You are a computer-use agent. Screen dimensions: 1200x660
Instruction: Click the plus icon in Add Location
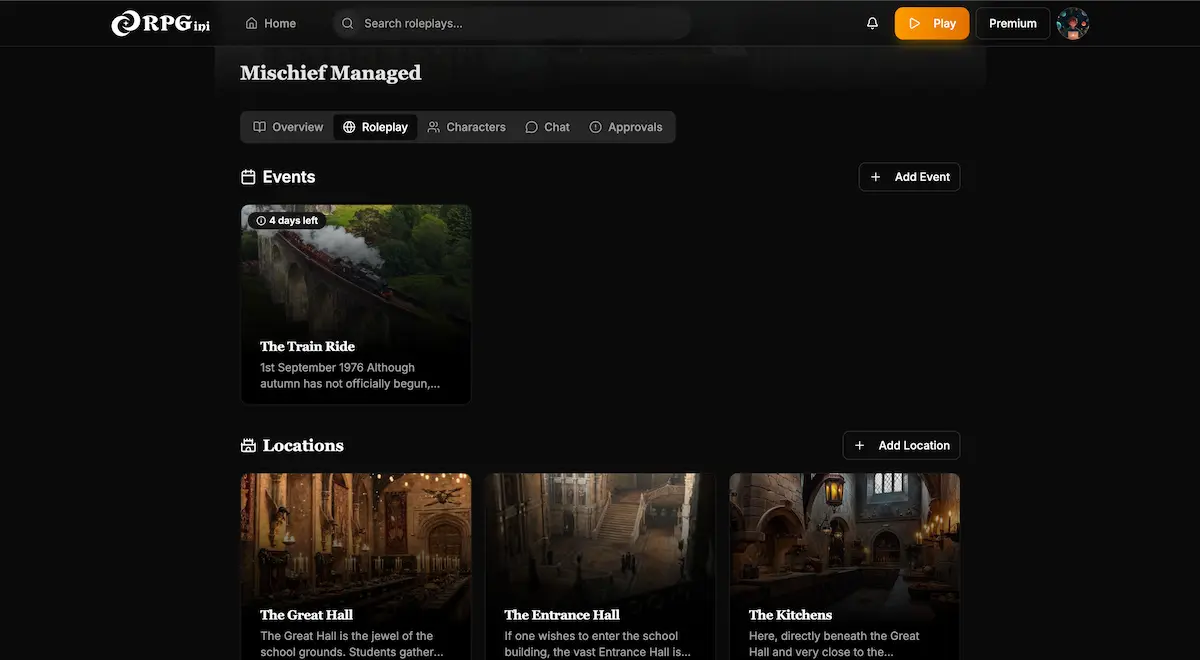[860, 445]
